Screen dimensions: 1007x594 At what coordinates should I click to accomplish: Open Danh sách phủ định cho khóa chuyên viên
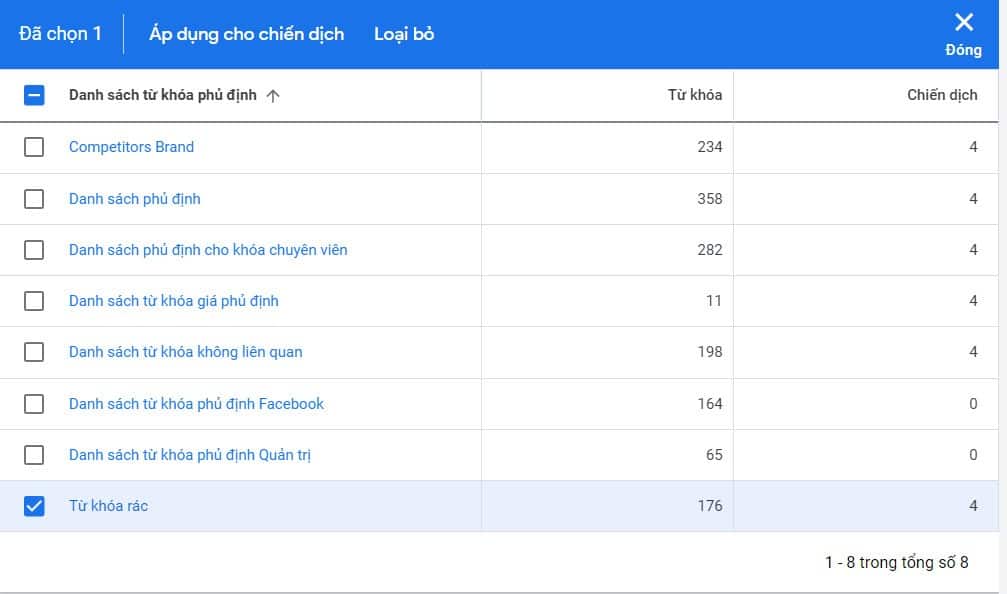pos(208,250)
